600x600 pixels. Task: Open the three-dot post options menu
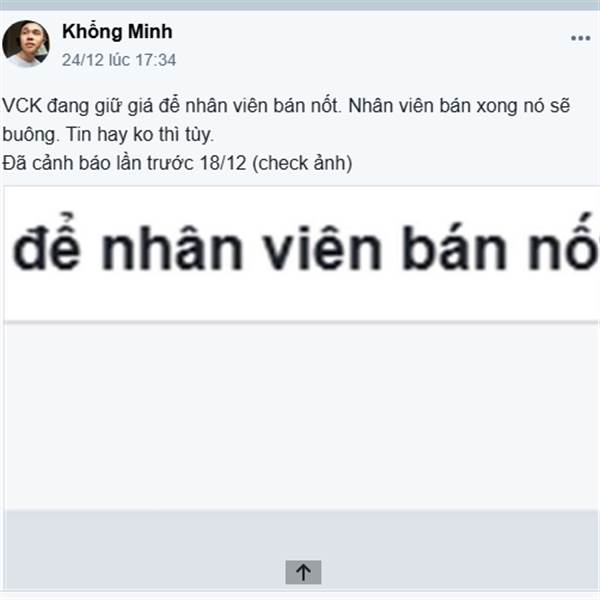580,38
